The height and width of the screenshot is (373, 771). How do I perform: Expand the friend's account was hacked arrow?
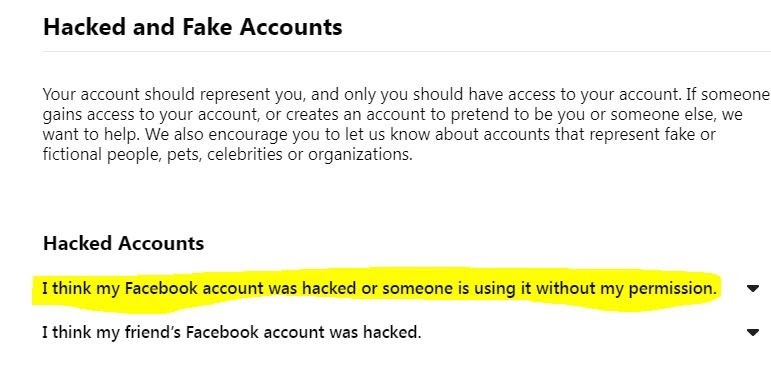pos(752,333)
